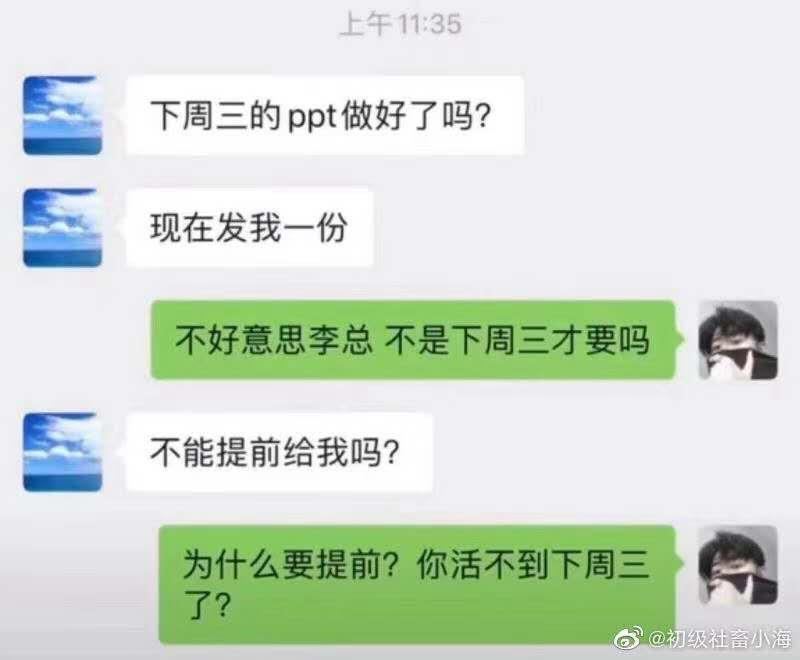Click the phrase 你活不到下周三
Screen dimensions: 800x660
coord(533,565)
